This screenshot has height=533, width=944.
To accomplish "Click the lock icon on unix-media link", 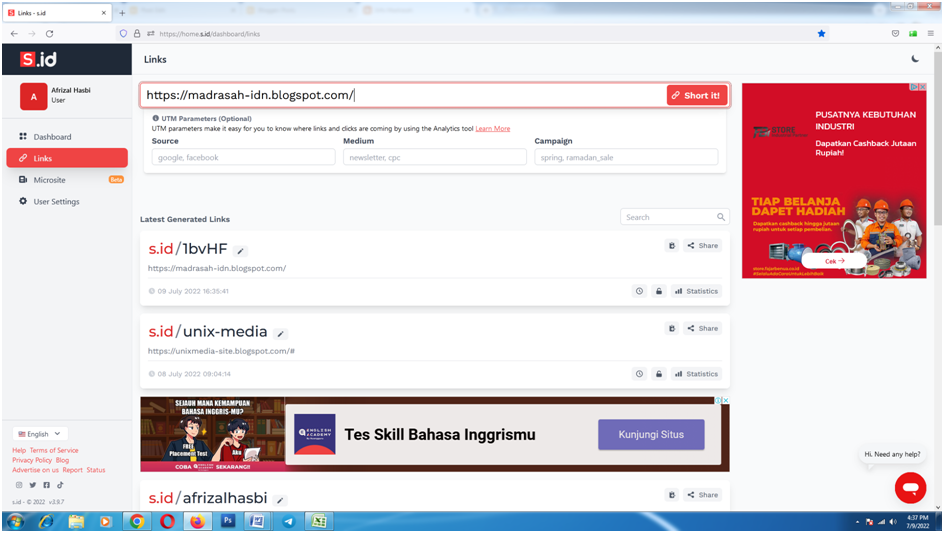I will 659,374.
